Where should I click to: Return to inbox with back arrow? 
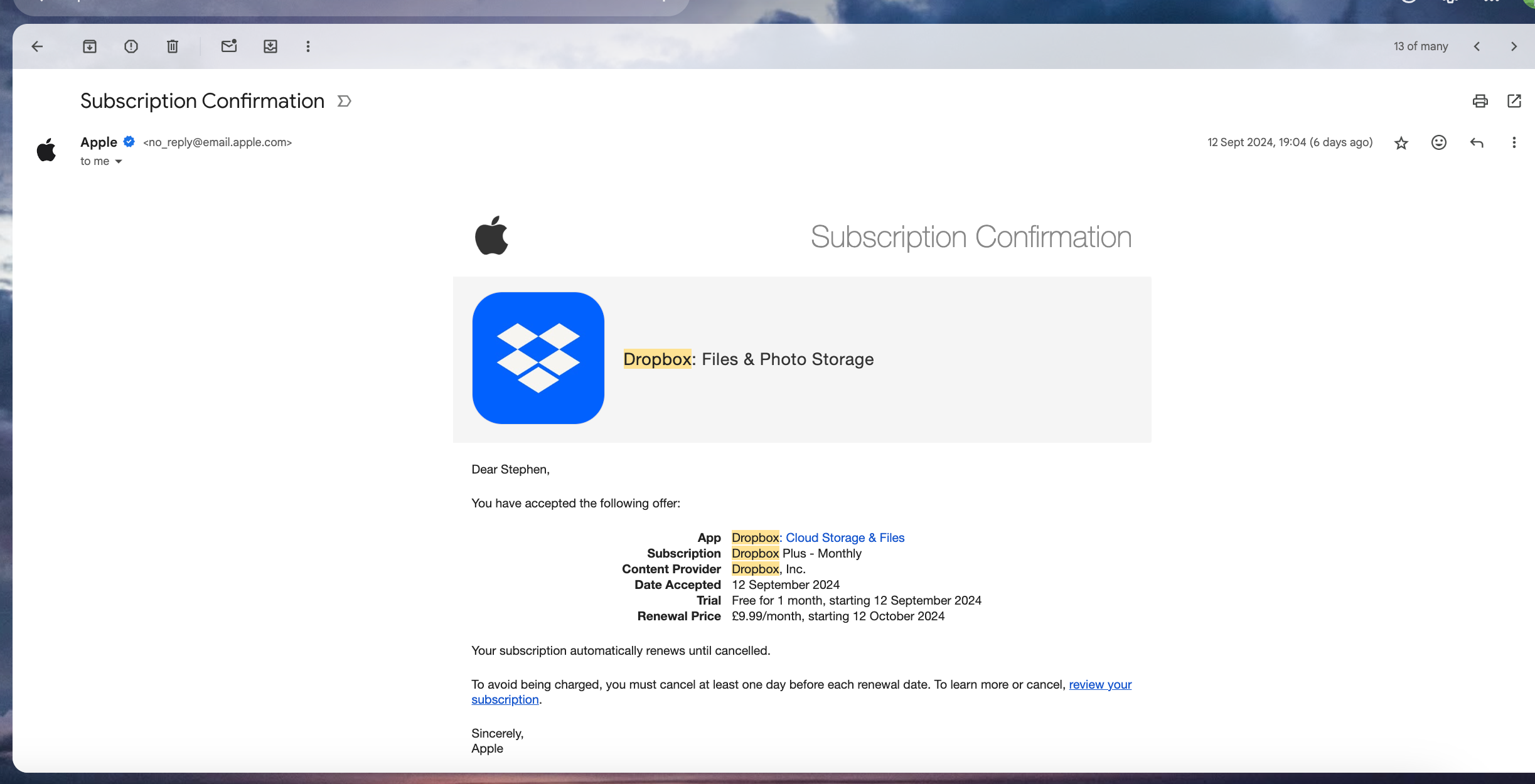[x=37, y=46]
